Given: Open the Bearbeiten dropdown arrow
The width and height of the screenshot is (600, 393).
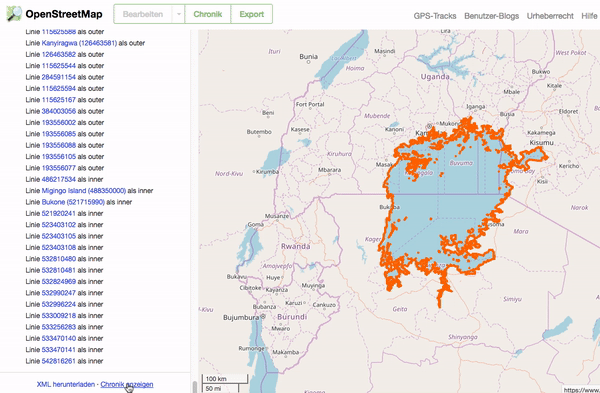Looking at the screenshot, I should tap(178, 14).
